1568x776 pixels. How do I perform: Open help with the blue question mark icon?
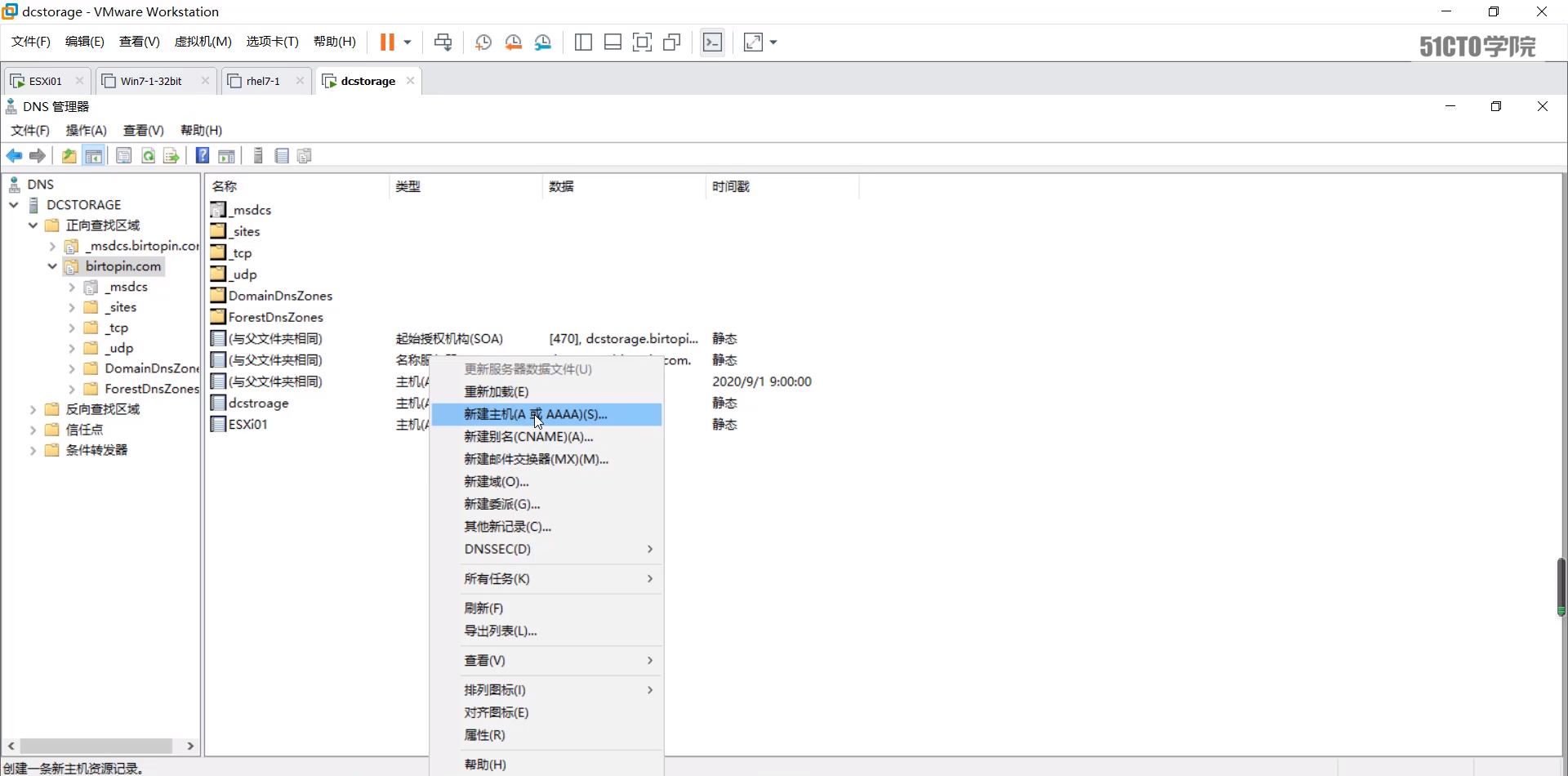(203, 156)
